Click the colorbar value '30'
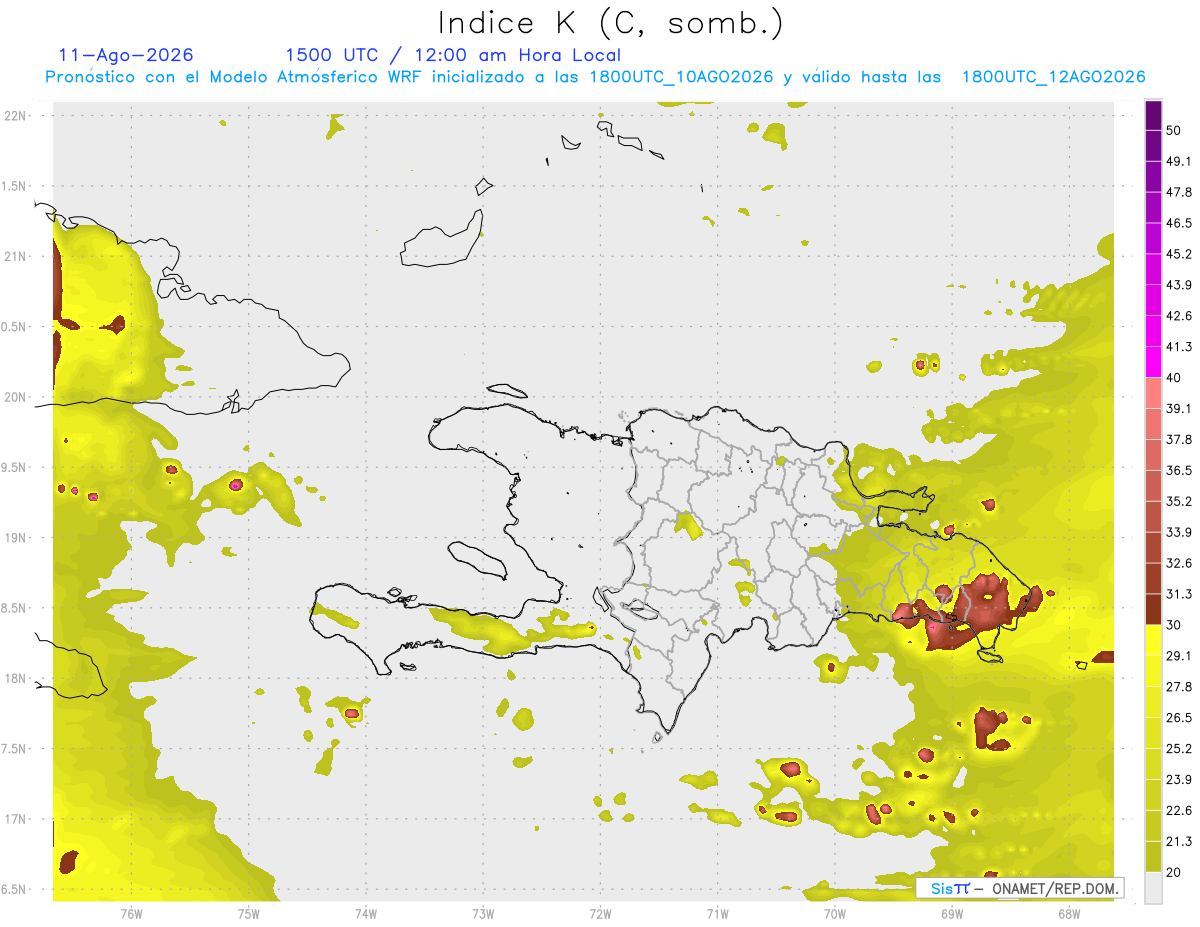1200x927 pixels. [1174, 625]
